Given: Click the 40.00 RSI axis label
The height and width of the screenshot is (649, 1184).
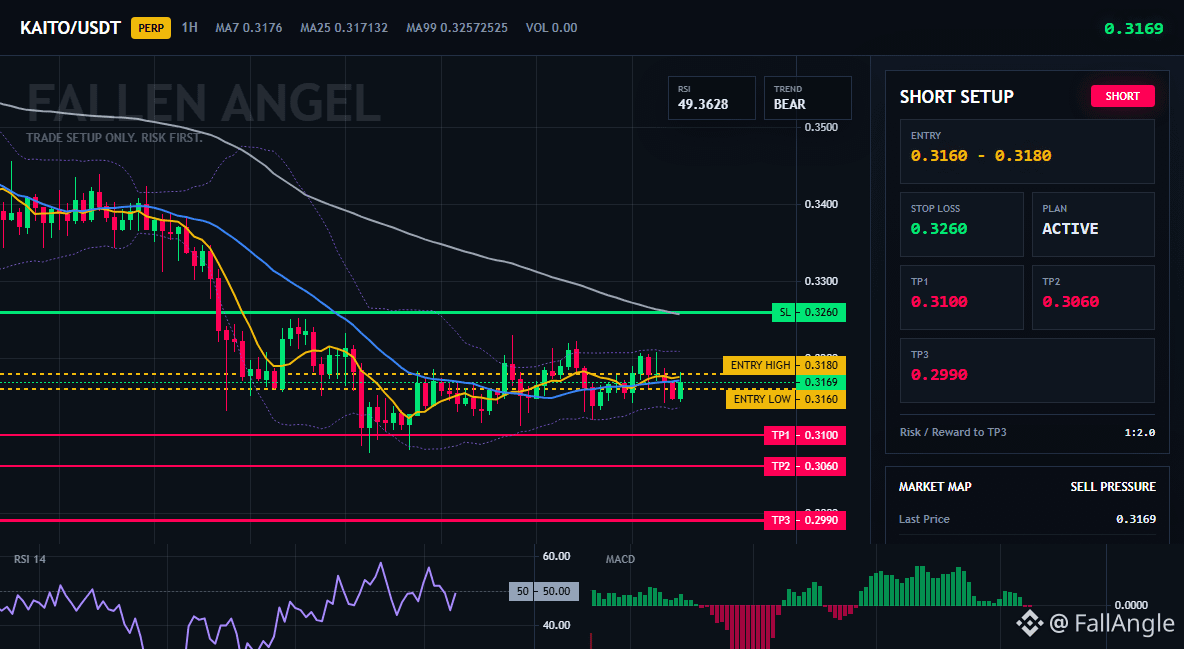Looking at the screenshot, I should tap(557, 625).
